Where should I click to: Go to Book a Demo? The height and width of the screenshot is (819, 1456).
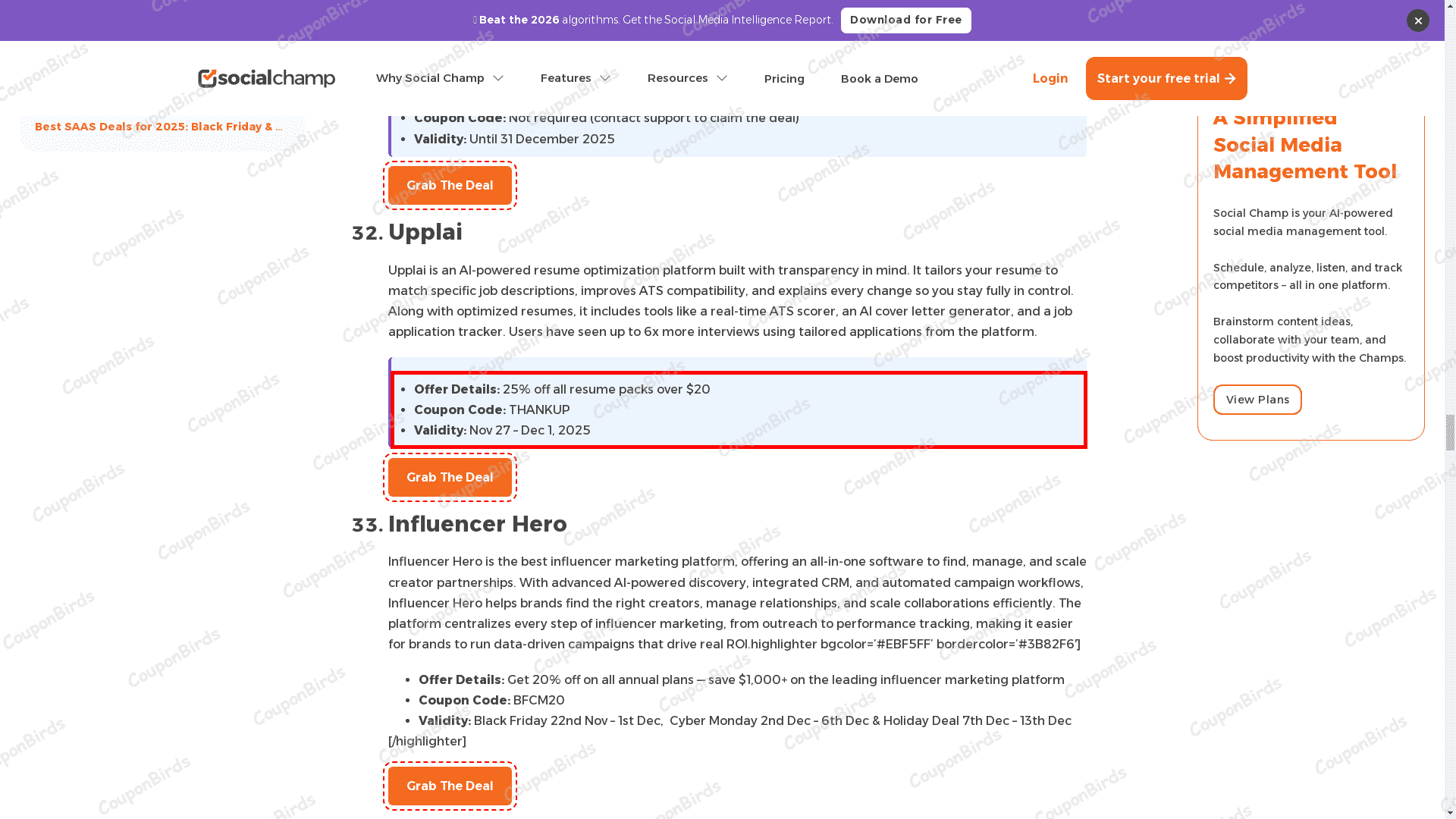[x=879, y=79]
